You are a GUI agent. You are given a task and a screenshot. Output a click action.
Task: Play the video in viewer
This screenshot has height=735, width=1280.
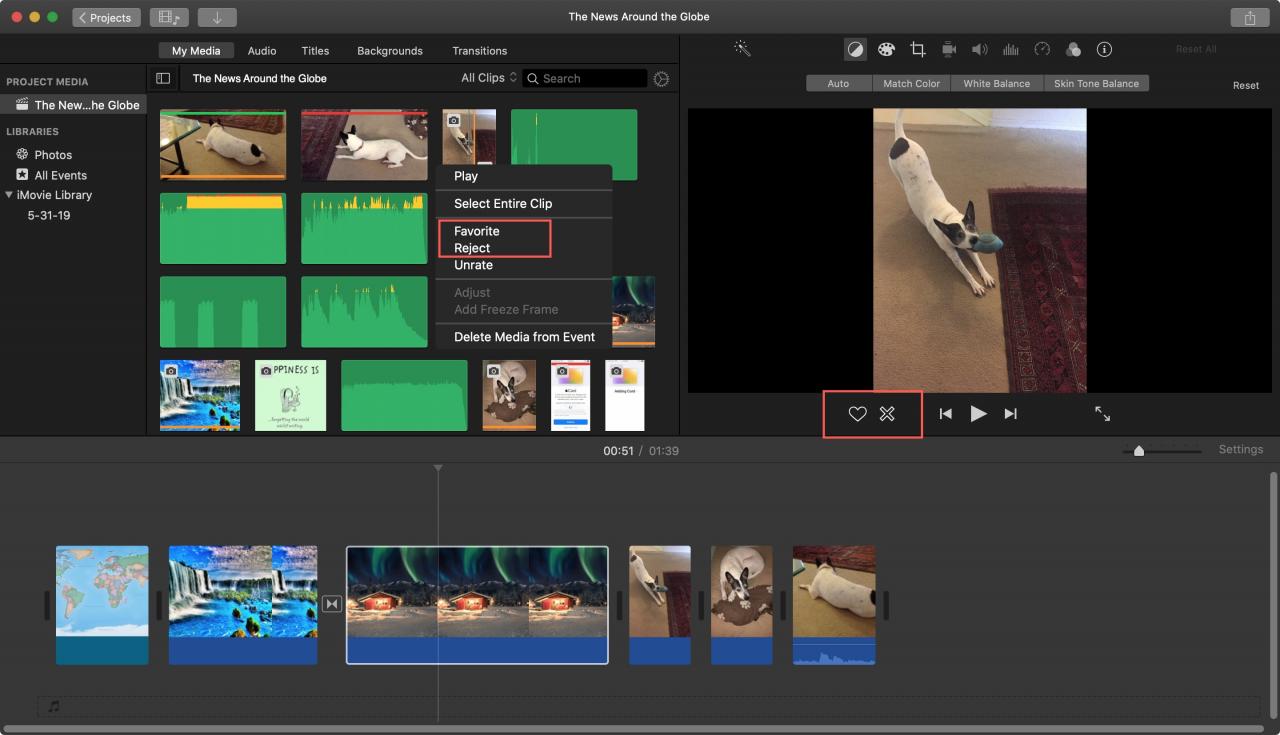tap(978, 414)
